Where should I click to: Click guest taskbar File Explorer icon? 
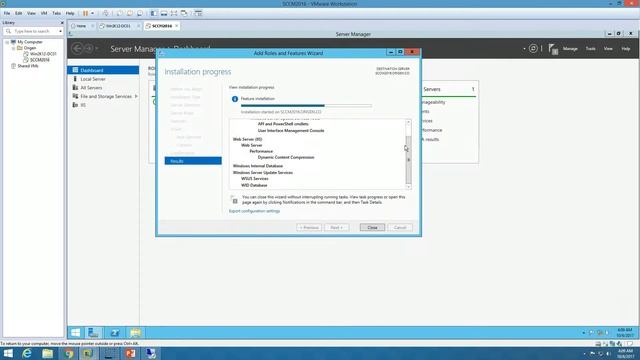pyautogui.click(x=136, y=333)
